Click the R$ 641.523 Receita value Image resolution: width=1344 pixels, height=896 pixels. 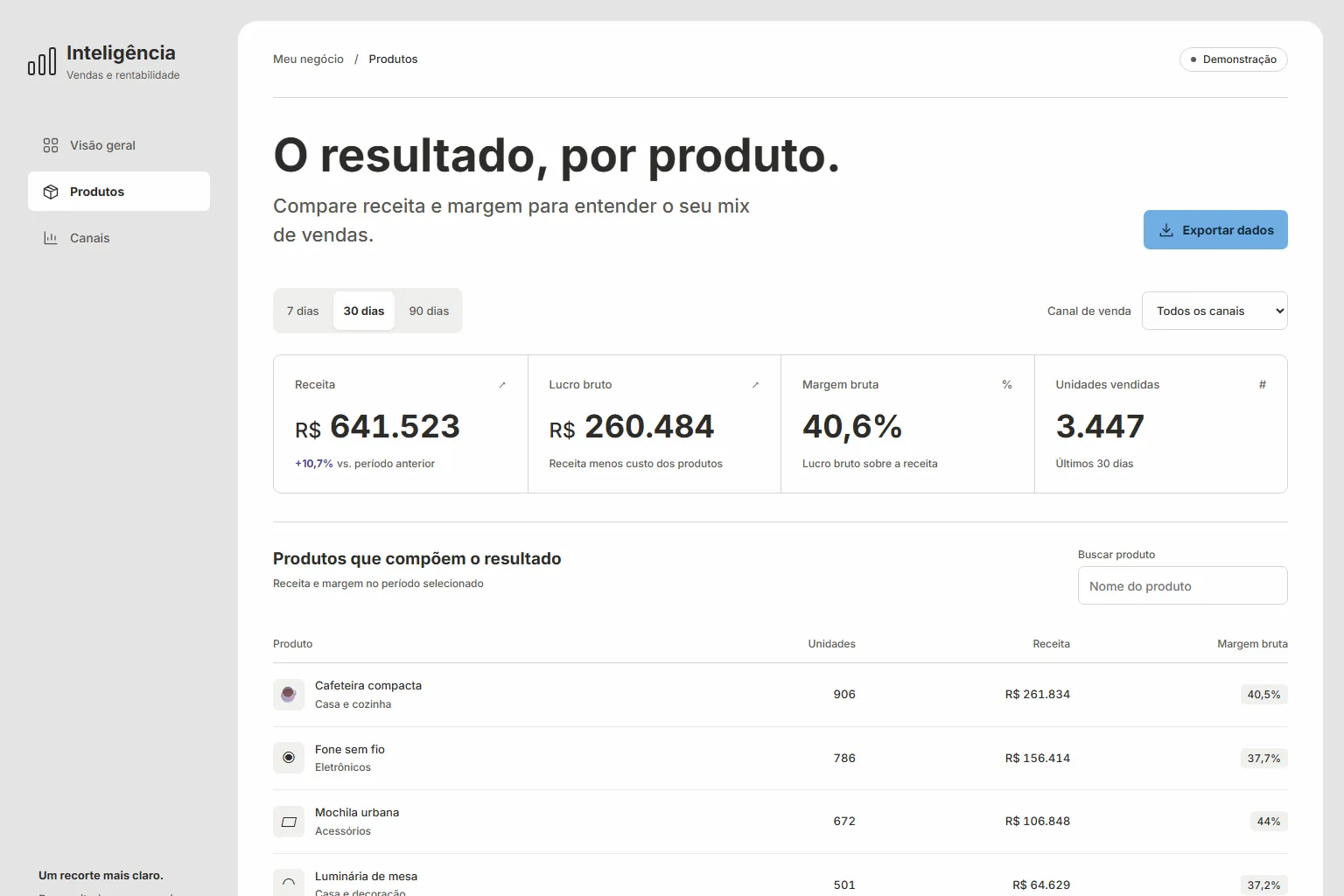coord(377,427)
